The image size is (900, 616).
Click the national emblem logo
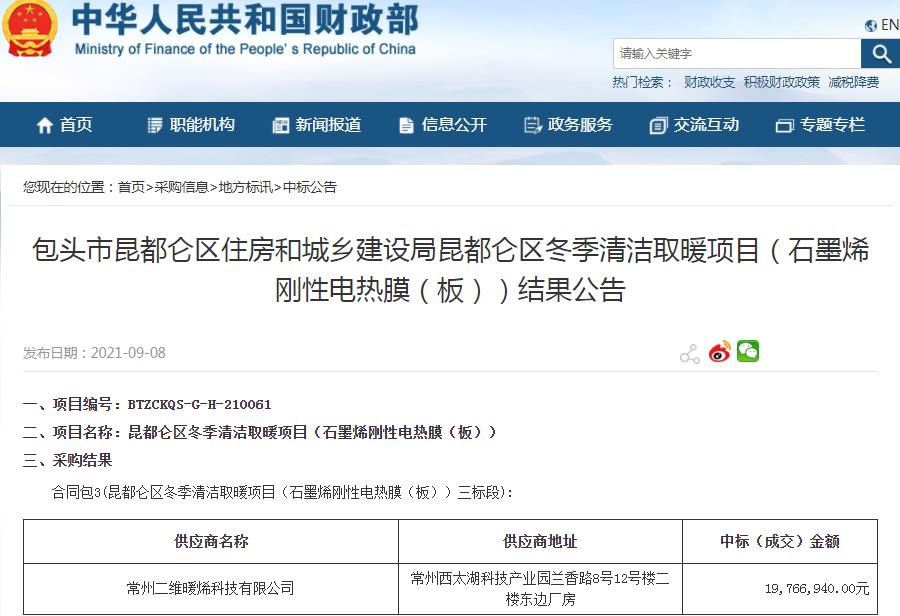coord(29,30)
